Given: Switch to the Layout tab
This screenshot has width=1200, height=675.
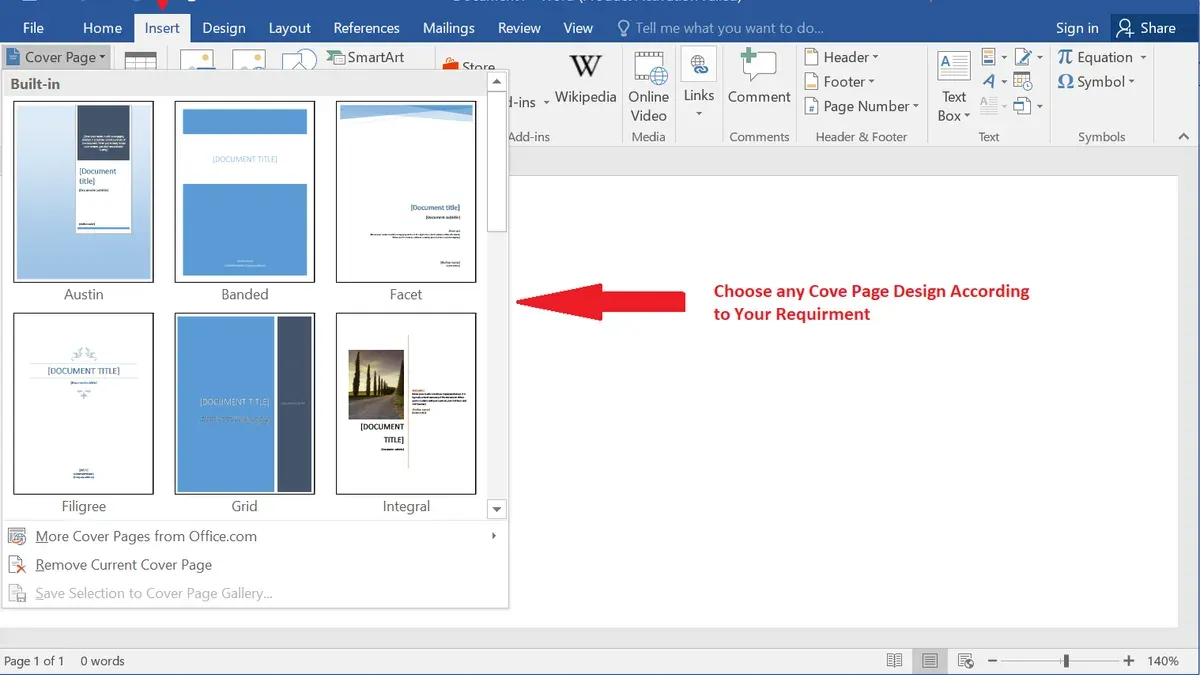Looking at the screenshot, I should (x=289, y=28).
